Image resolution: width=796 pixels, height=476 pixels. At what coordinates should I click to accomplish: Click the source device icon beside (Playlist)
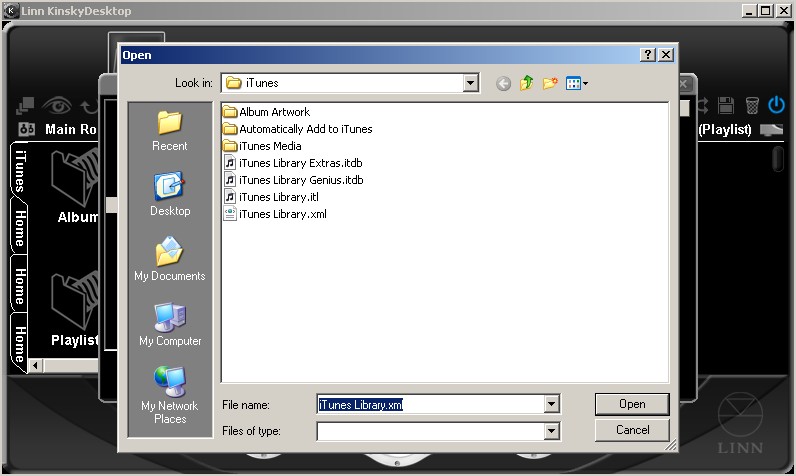pos(771,130)
